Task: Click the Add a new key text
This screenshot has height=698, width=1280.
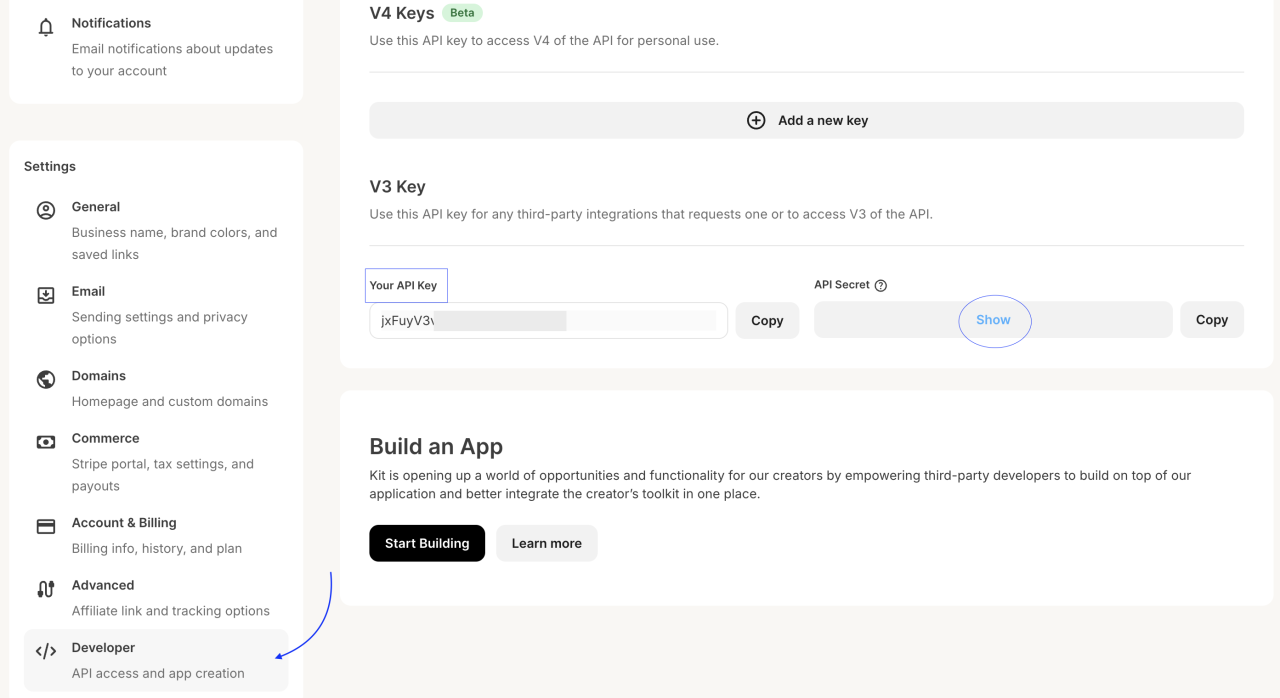Action: click(823, 120)
